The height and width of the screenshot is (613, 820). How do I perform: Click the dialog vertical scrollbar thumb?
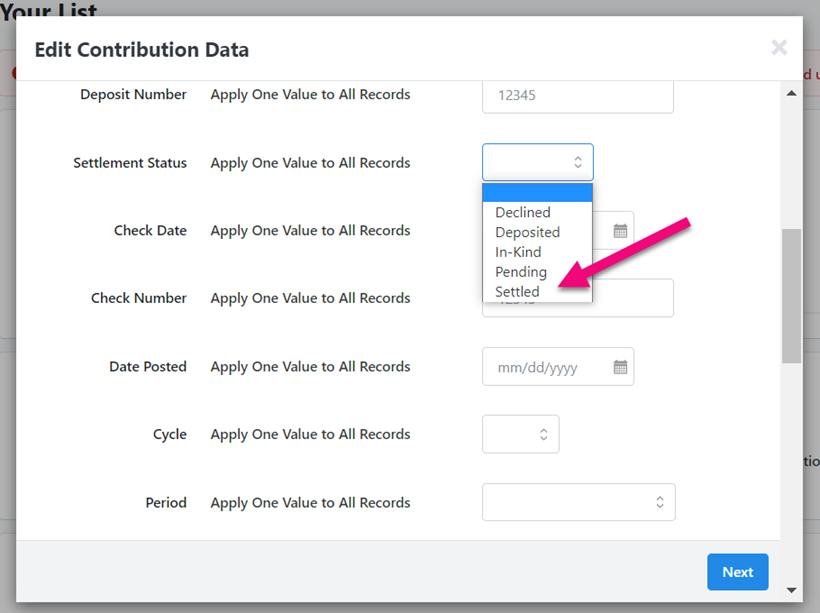click(x=792, y=295)
